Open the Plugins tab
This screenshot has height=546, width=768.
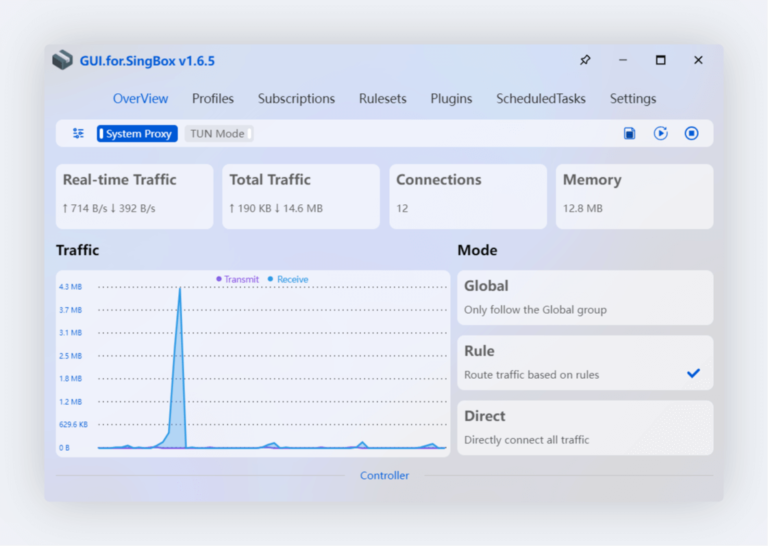(451, 98)
